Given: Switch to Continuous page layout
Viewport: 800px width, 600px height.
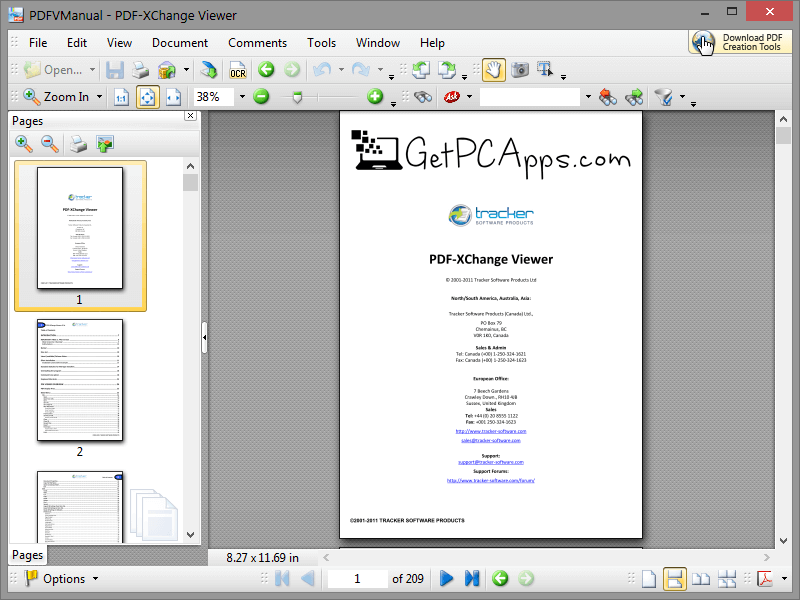Looking at the screenshot, I should coord(674,579).
